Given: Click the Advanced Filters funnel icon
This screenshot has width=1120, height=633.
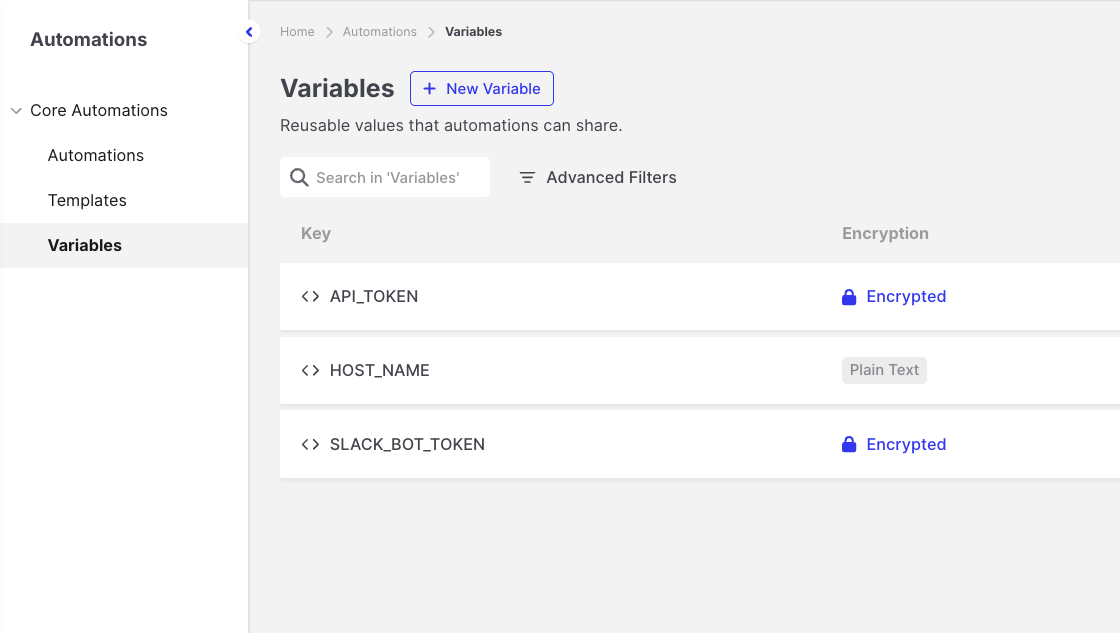Looking at the screenshot, I should click(x=527, y=177).
